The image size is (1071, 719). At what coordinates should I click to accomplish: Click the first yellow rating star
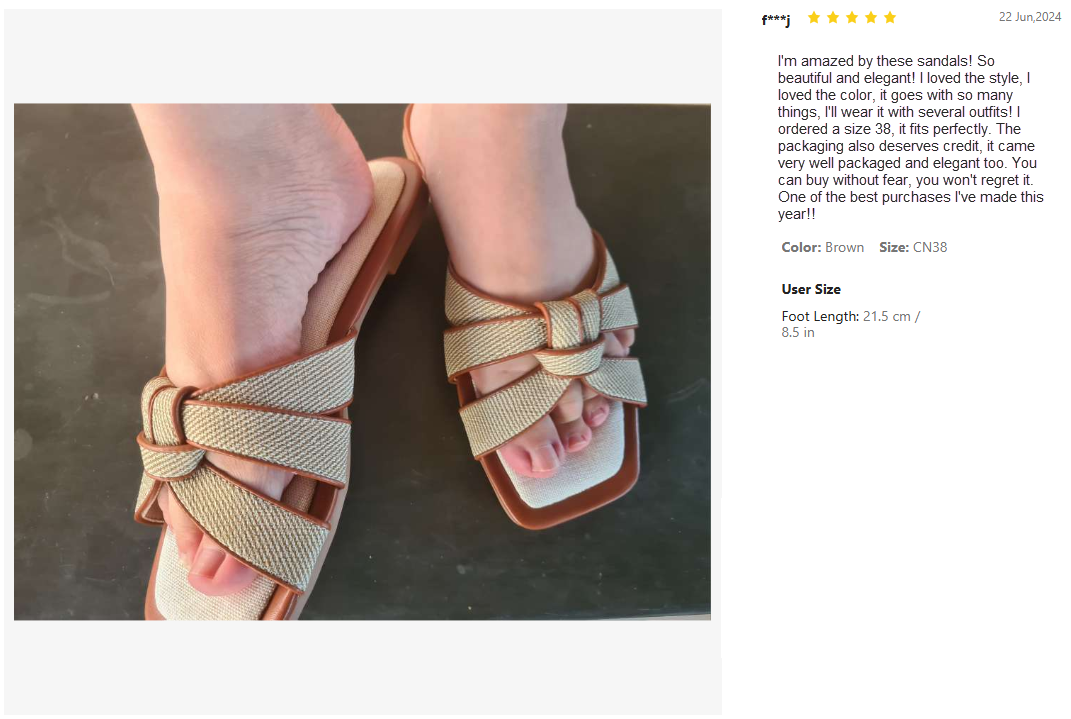point(814,18)
